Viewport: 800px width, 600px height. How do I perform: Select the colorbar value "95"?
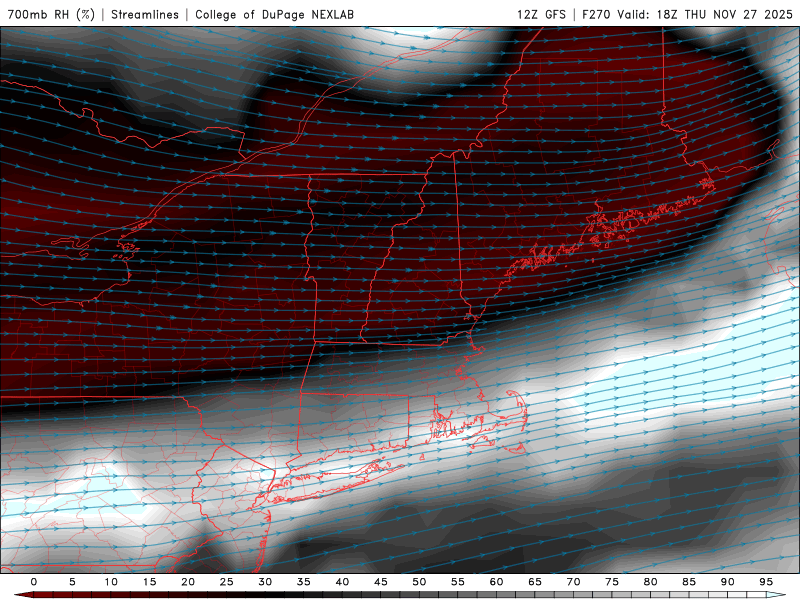(766, 582)
